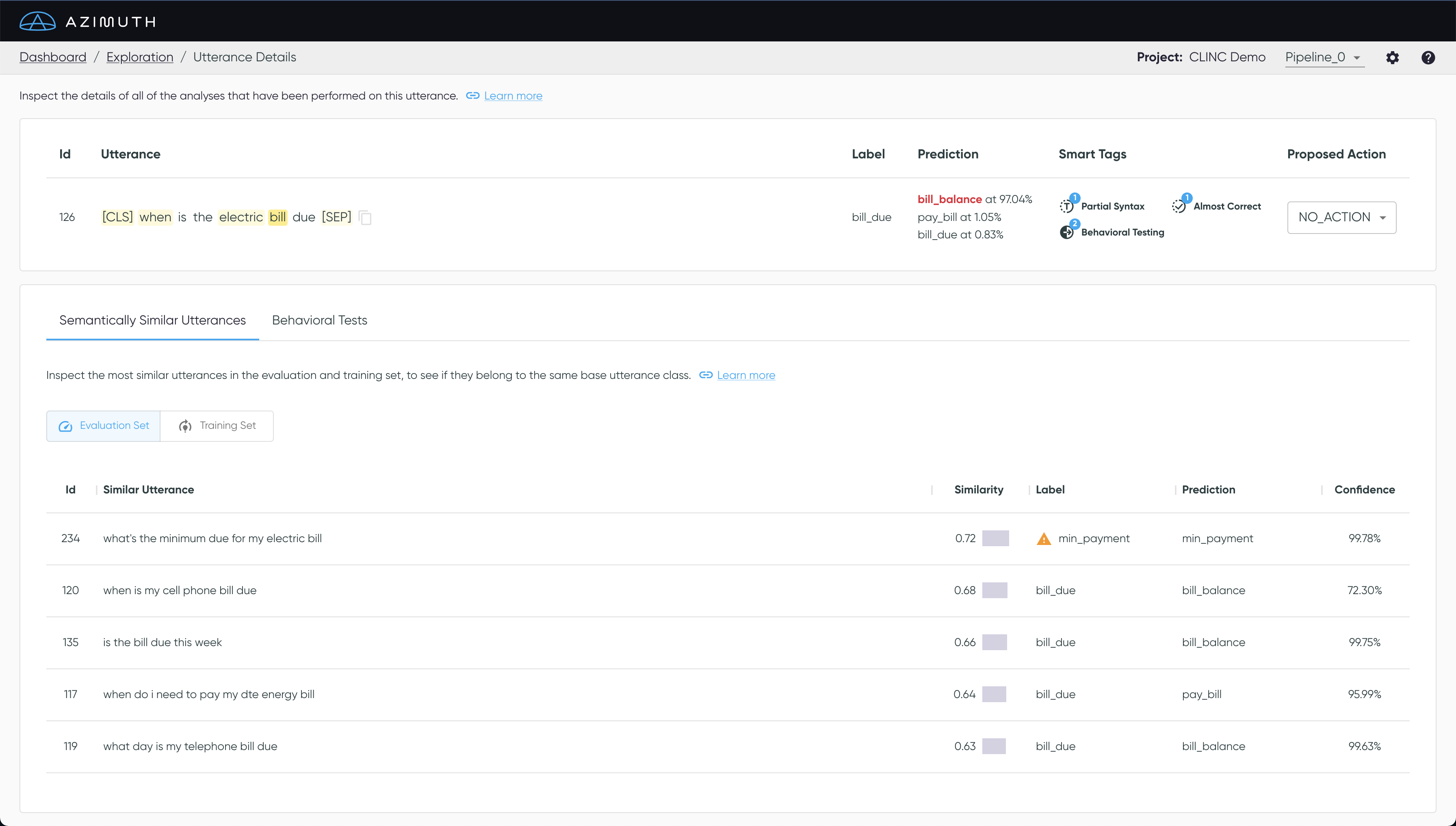This screenshot has height=826, width=1456.
Task: Open the top Learn more link
Action: (513, 95)
